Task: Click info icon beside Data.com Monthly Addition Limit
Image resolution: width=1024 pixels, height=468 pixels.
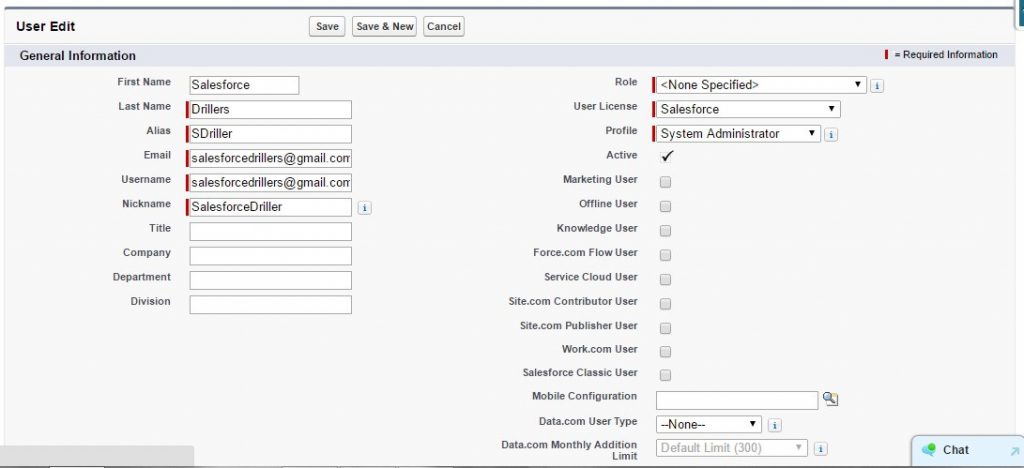Action: pyautogui.click(x=820, y=449)
